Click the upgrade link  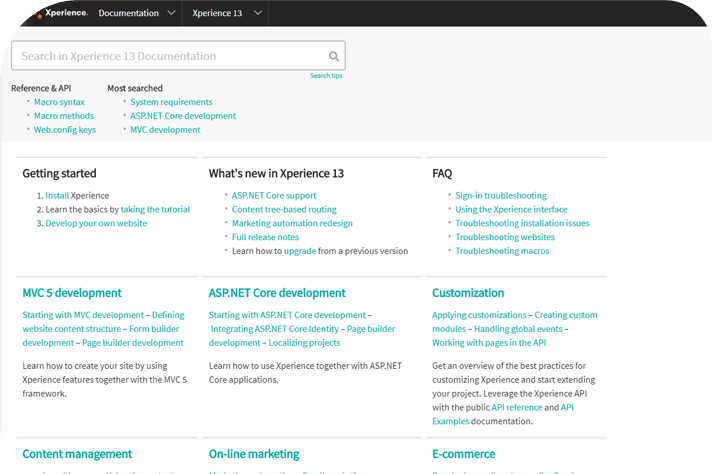(300, 251)
